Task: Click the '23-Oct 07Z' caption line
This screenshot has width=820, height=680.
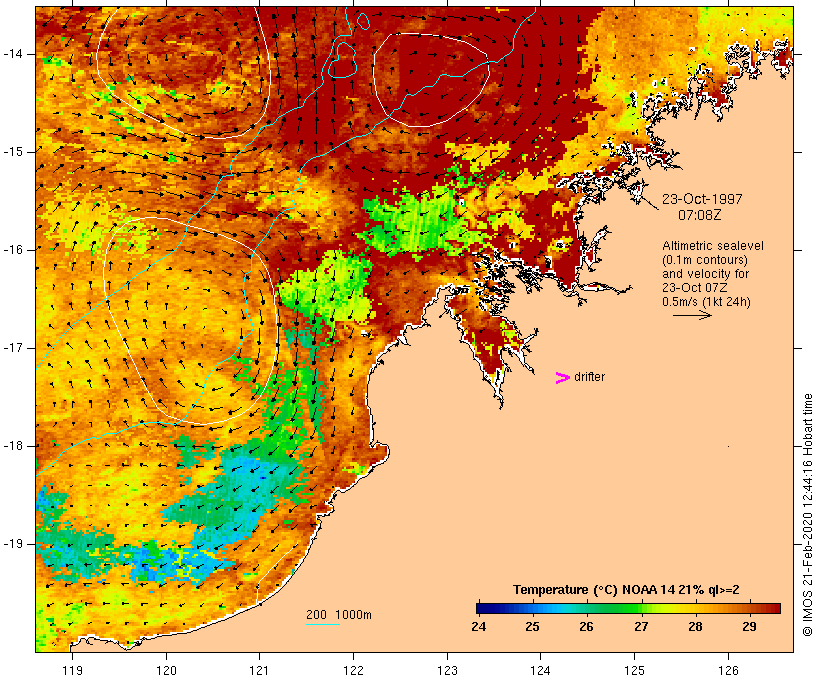Action: point(695,288)
